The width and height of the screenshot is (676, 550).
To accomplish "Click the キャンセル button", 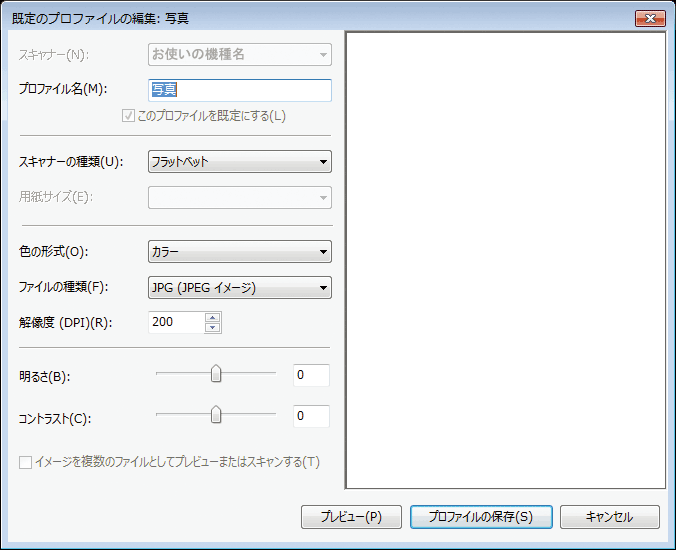I will [x=609, y=517].
